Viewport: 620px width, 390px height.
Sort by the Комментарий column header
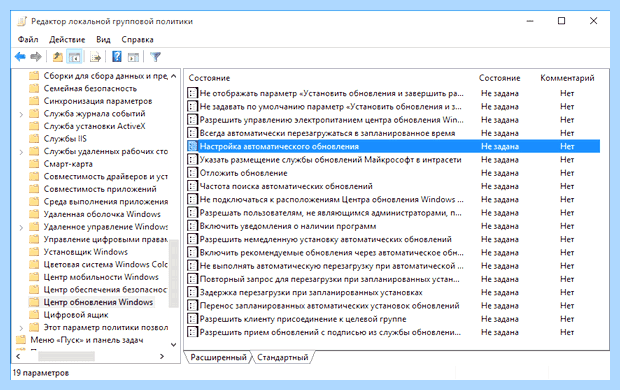567,78
